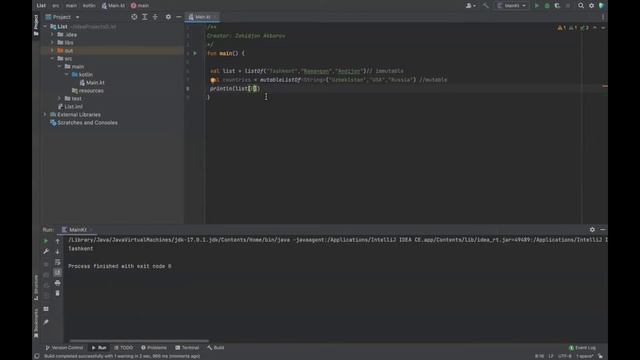
Task: Click the wrench Modify Run Configuration icon
Action: tap(46, 251)
